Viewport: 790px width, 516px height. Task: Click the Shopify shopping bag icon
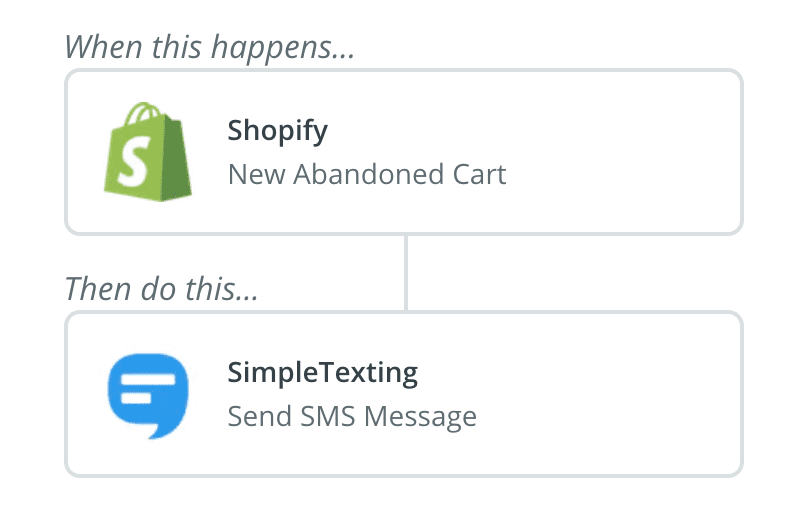(x=148, y=152)
